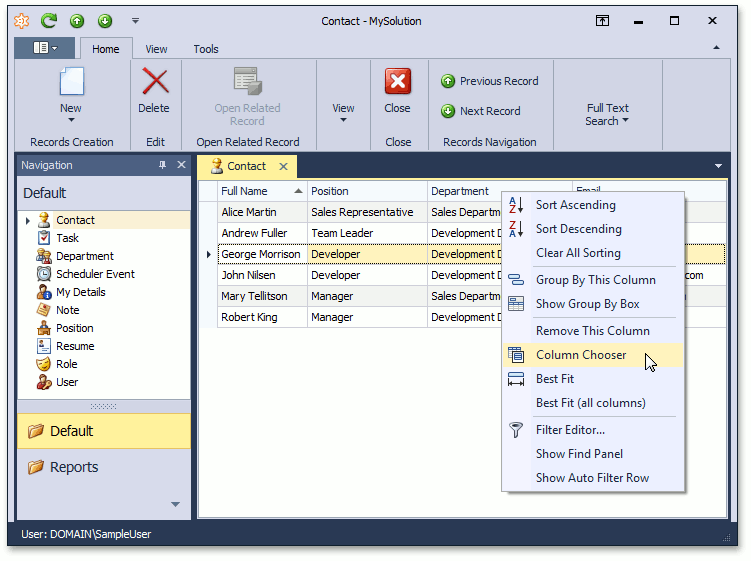The image size is (751, 561).
Task: Click the Note icon in navigation
Action: tap(44, 309)
